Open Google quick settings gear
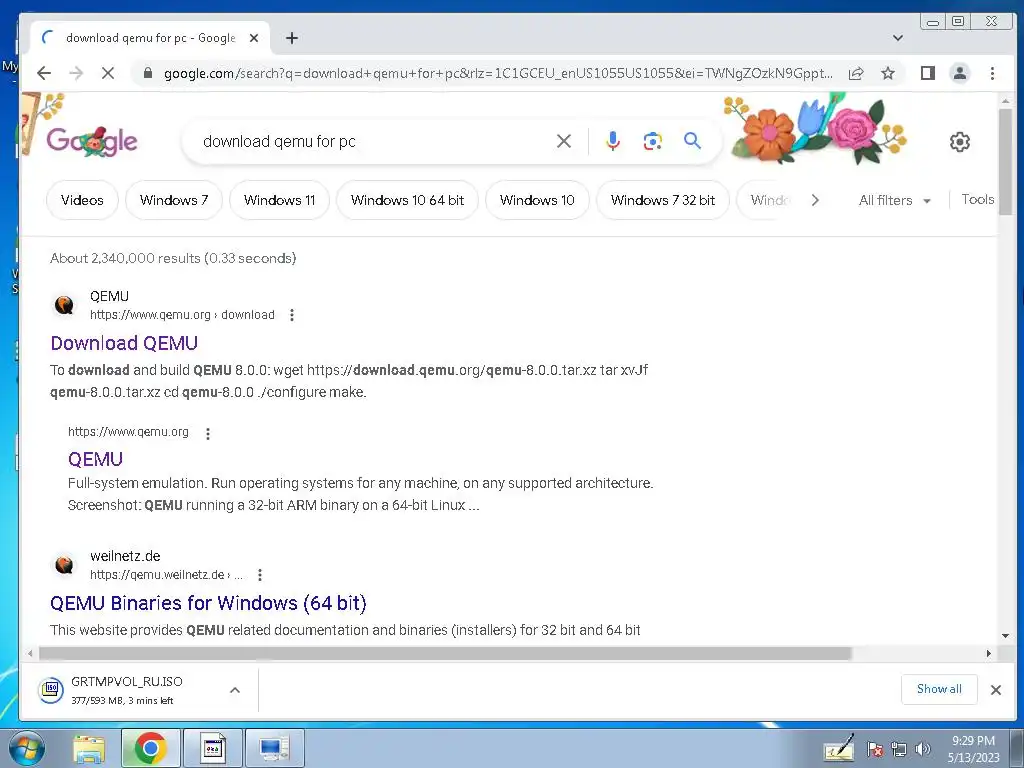Viewport: 1024px width, 768px height. tap(959, 142)
